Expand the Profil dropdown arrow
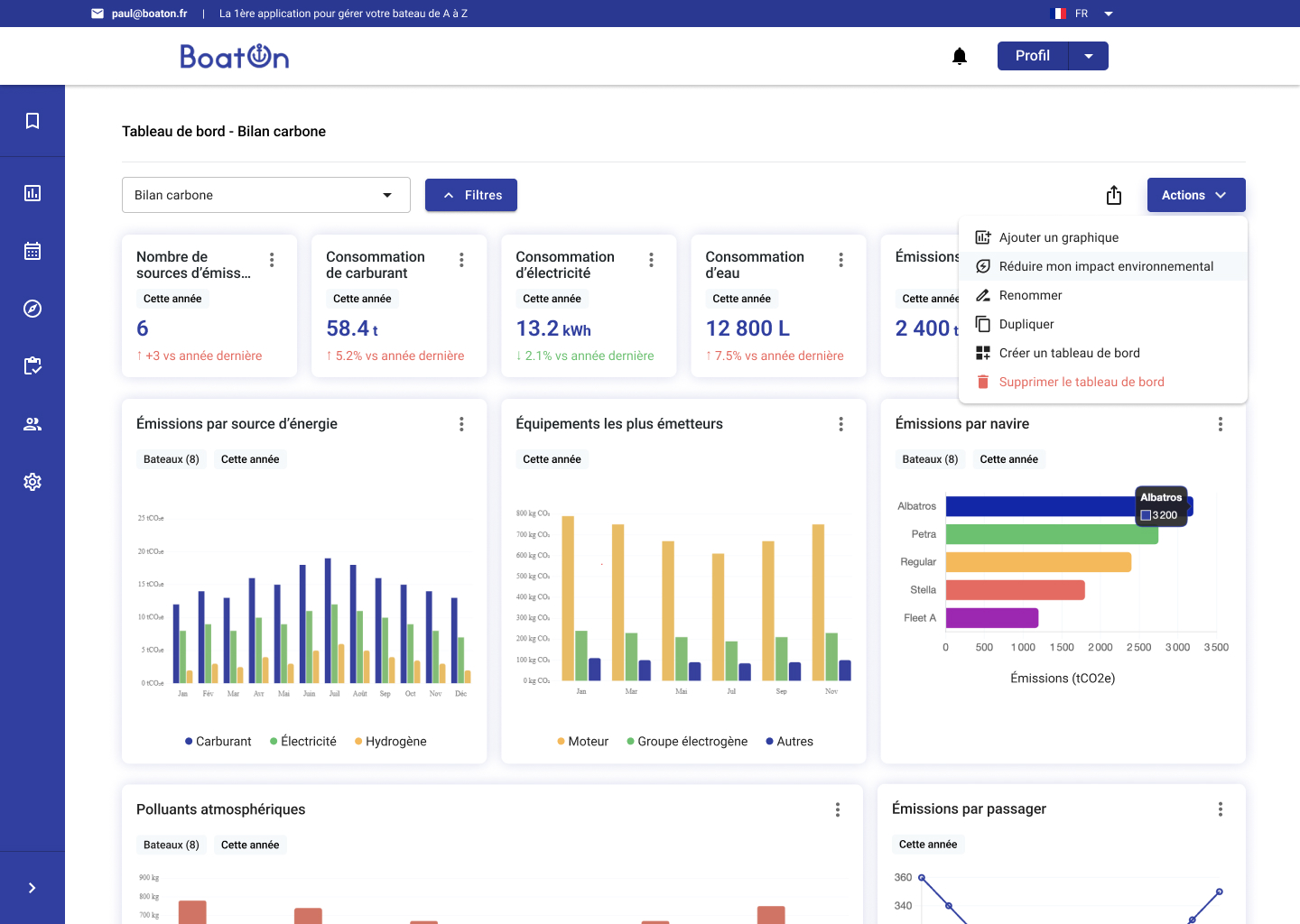Image resolution: width=1300 pixels, height=924 pixels. (x=1089, y=55)
